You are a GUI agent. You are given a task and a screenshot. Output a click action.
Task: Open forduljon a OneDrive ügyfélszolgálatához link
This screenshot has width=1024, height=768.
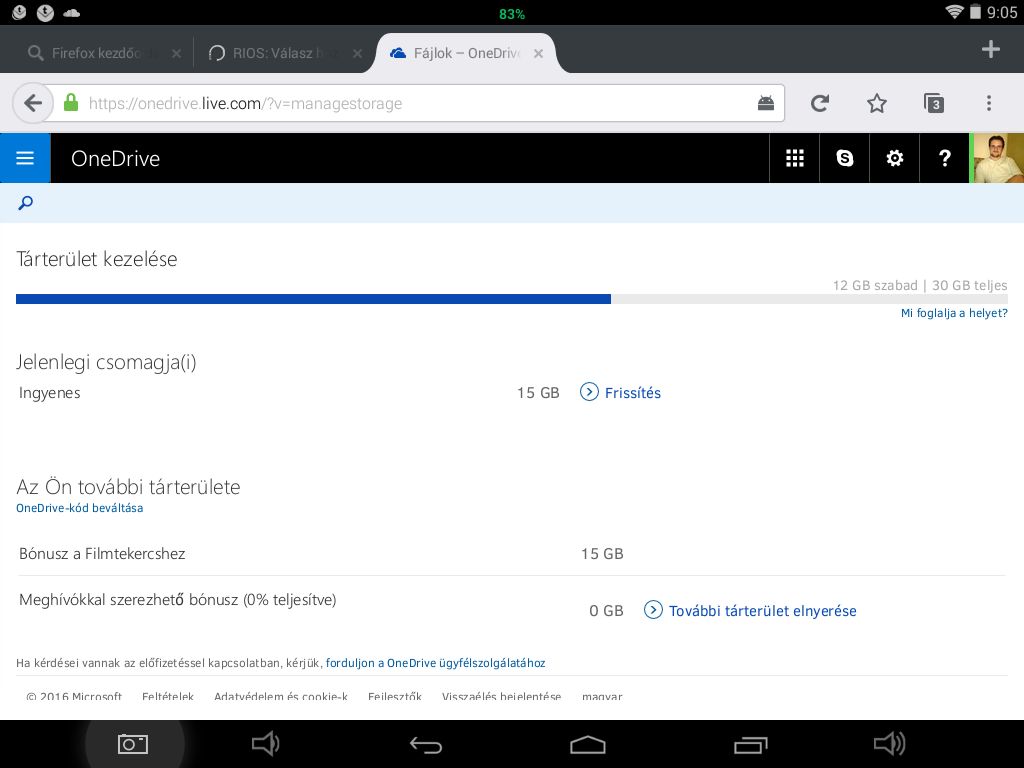435,663
